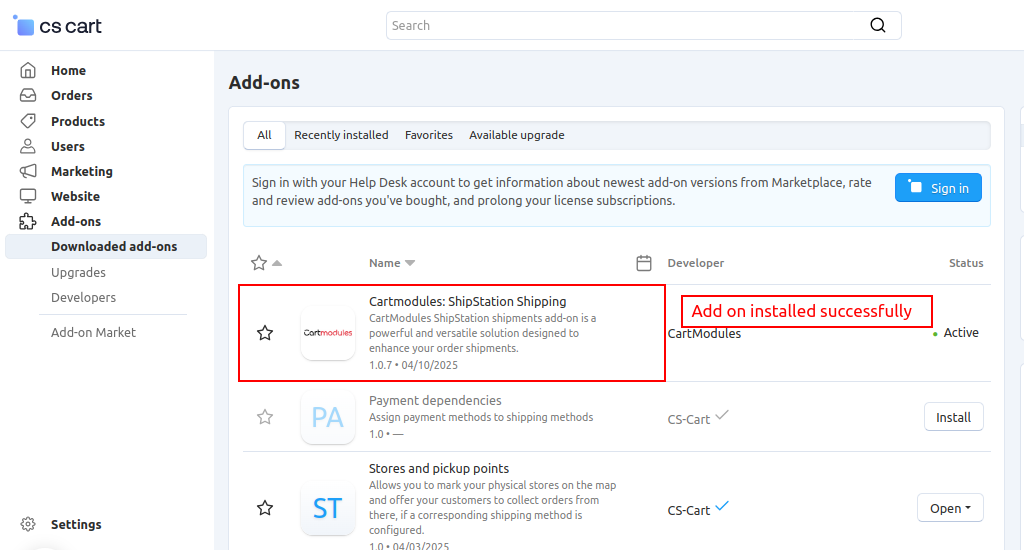The image size is (1024, 550).
Task: Open the Add-on Market link
Action: tap(93, 332)
